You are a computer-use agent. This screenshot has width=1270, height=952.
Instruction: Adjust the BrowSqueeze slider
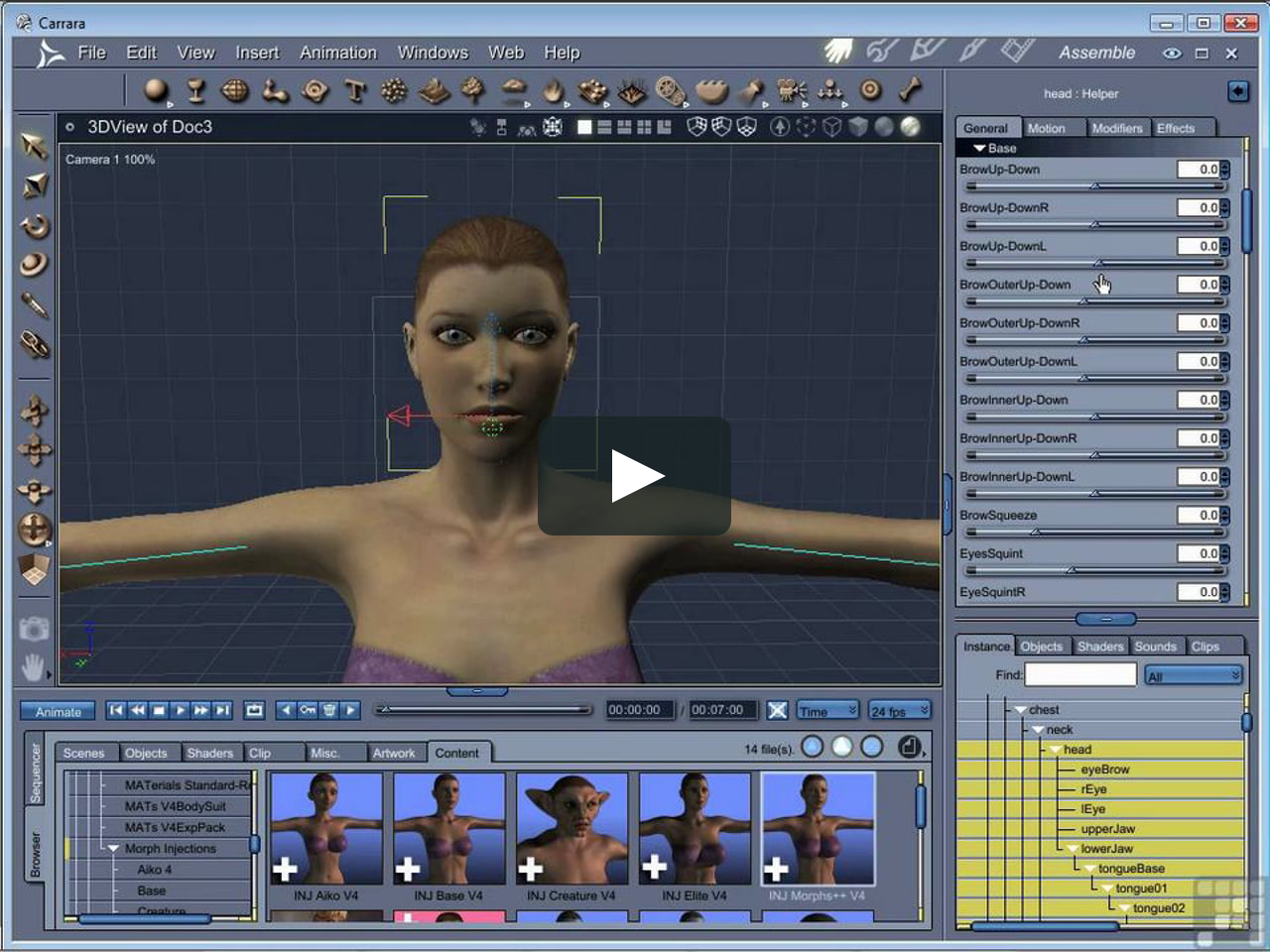click(x=1094, y=532)
